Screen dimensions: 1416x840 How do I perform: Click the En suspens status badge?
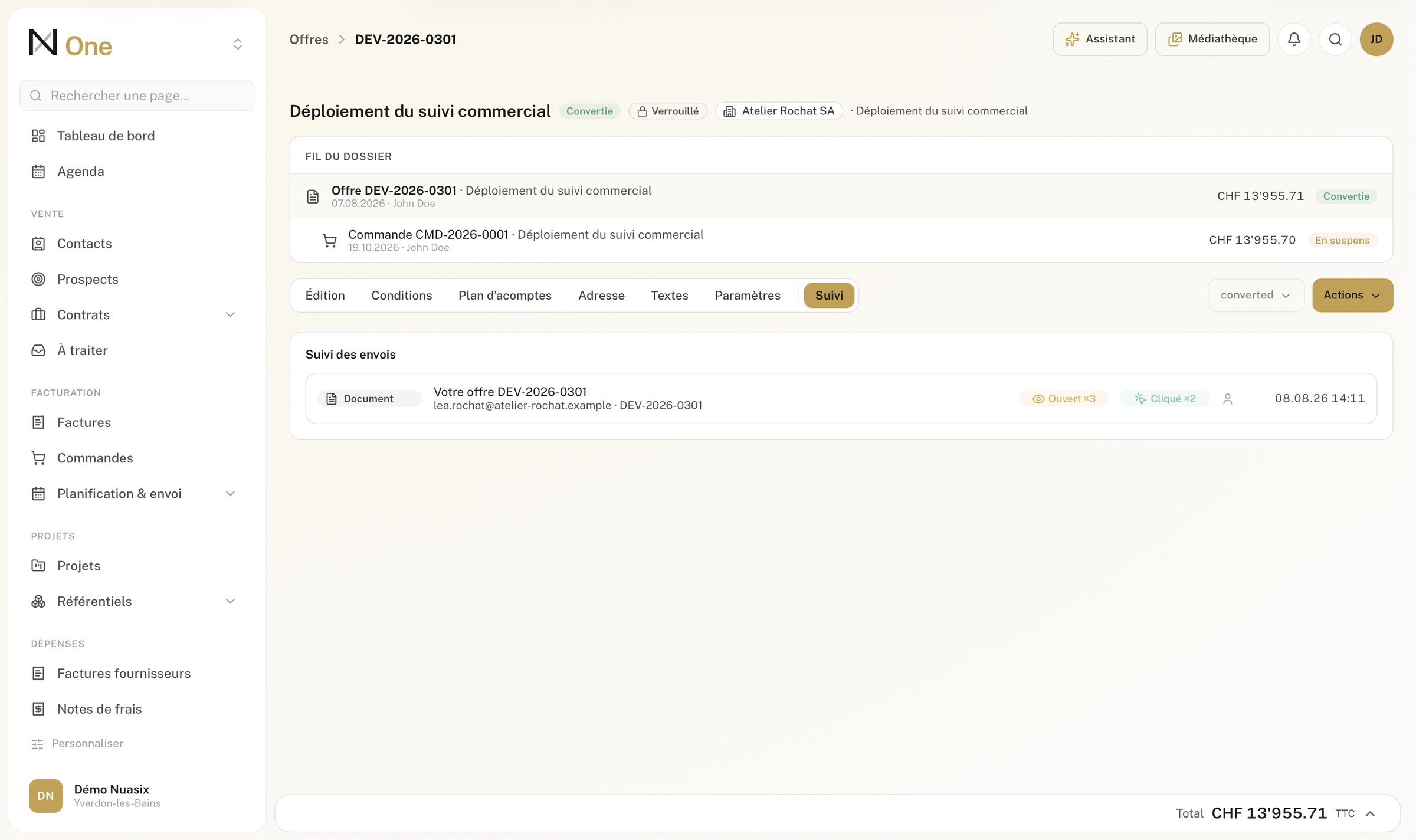[1342, 241]
